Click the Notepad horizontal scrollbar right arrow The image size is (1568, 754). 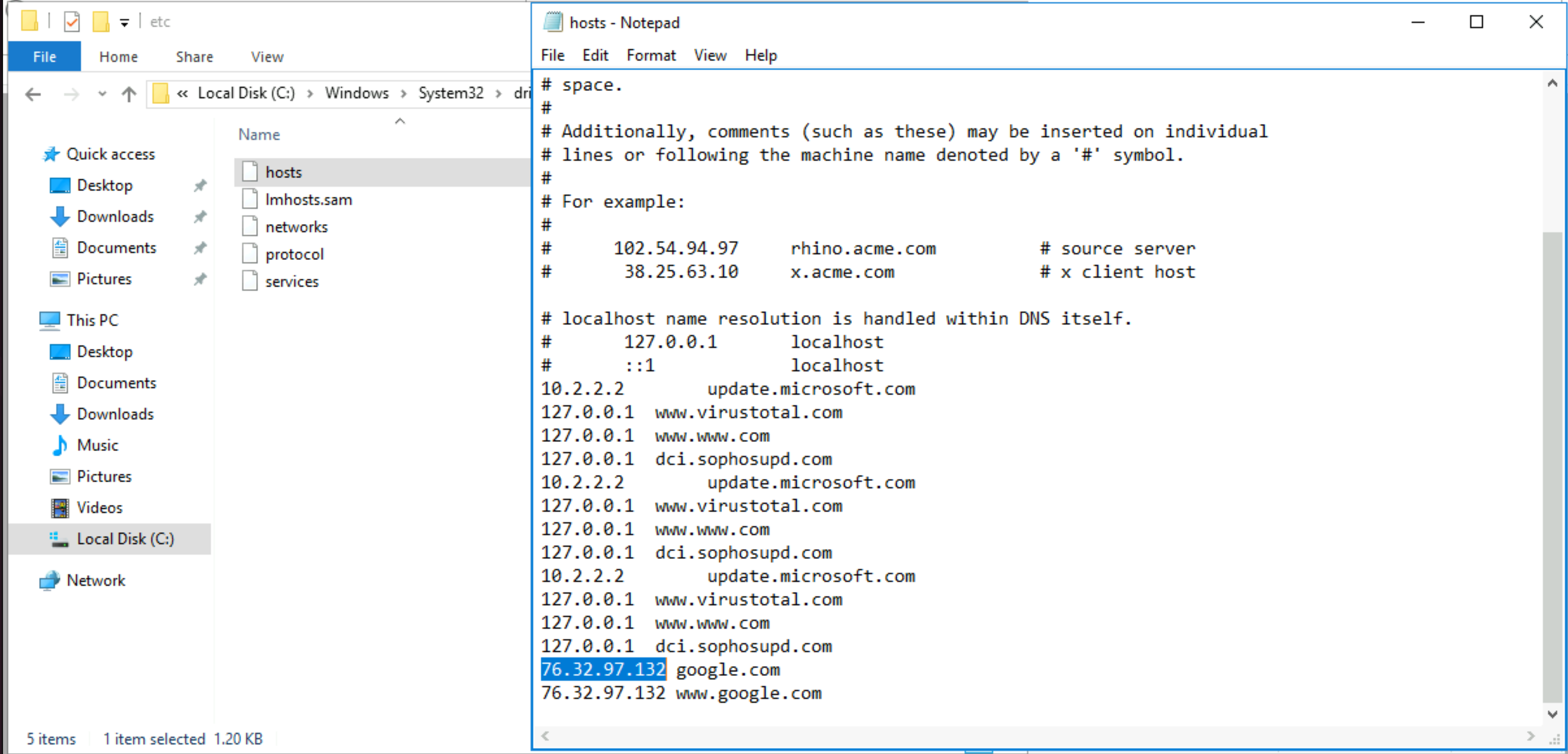pos(1531,736)
